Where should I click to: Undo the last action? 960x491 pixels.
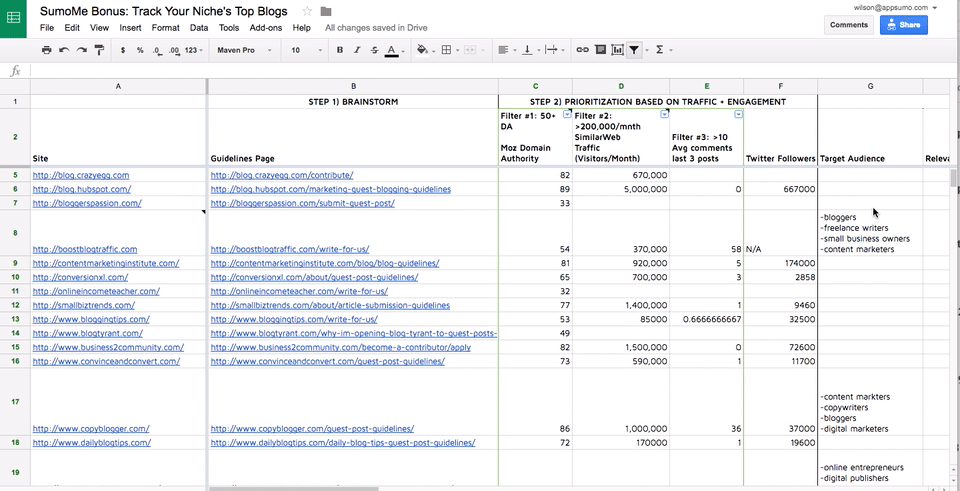pos(64,50)
